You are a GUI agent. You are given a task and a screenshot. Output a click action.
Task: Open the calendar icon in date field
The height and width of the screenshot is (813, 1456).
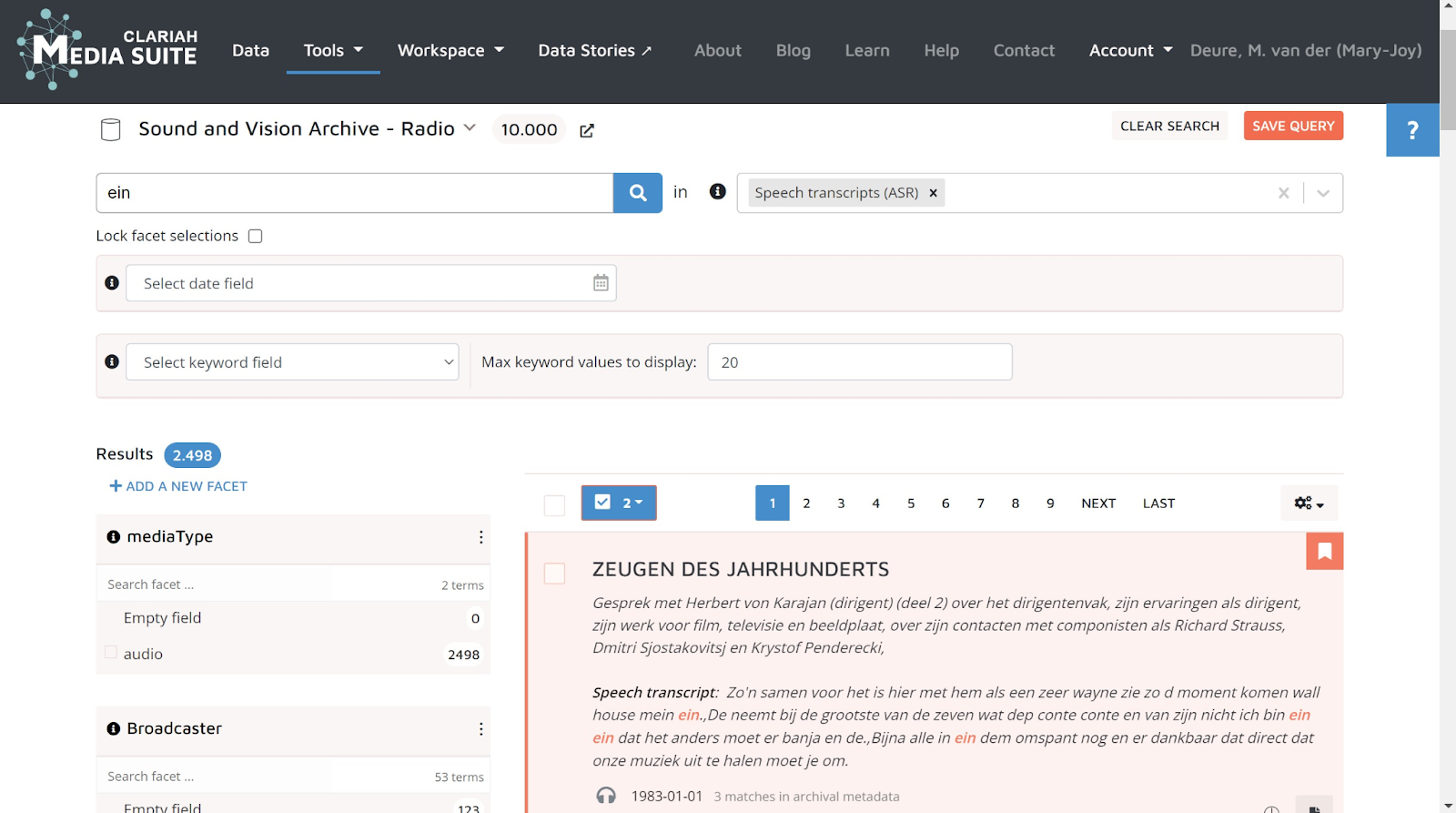[601, 283]
